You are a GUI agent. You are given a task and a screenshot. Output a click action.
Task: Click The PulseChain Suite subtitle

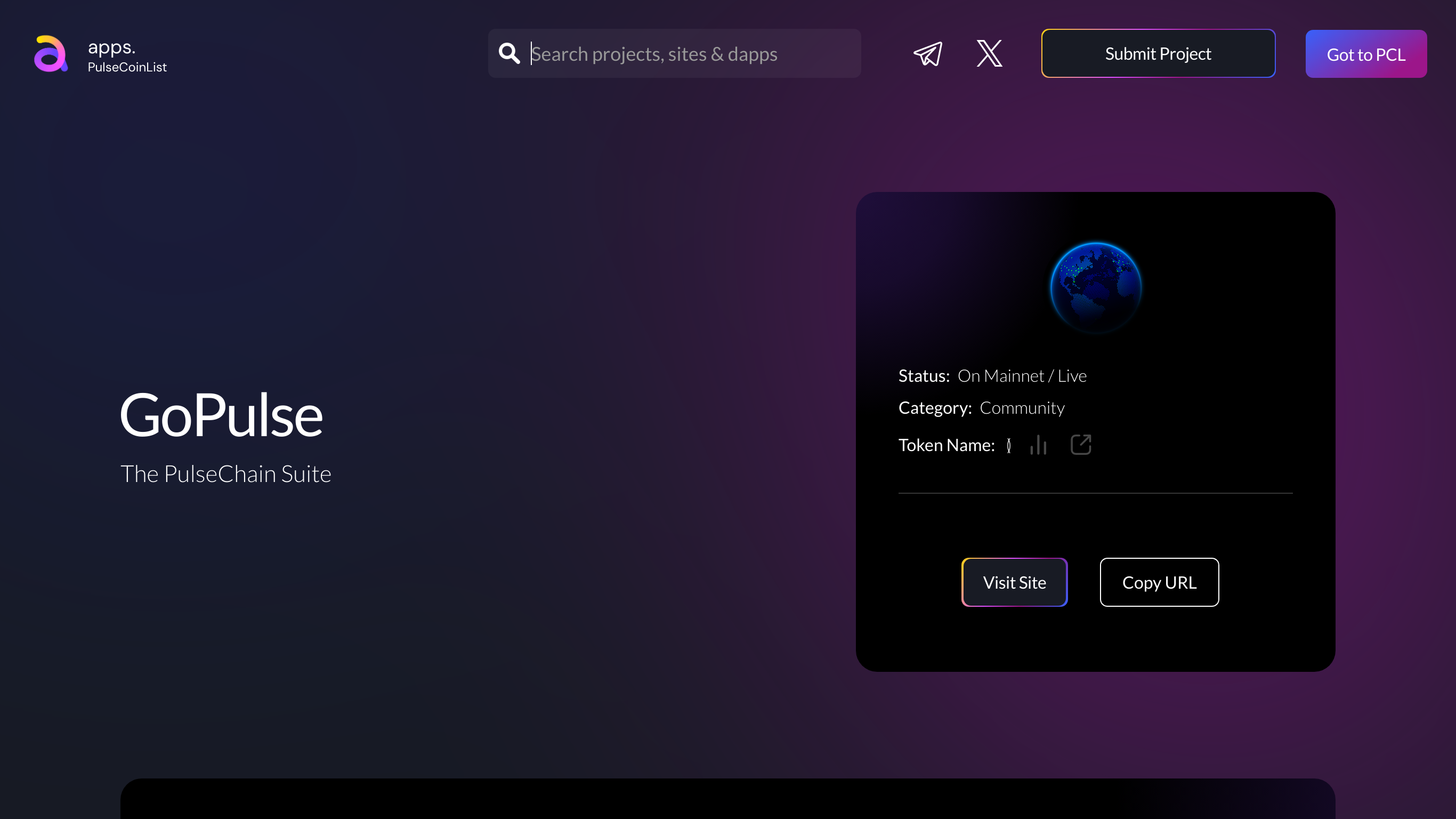226,474
